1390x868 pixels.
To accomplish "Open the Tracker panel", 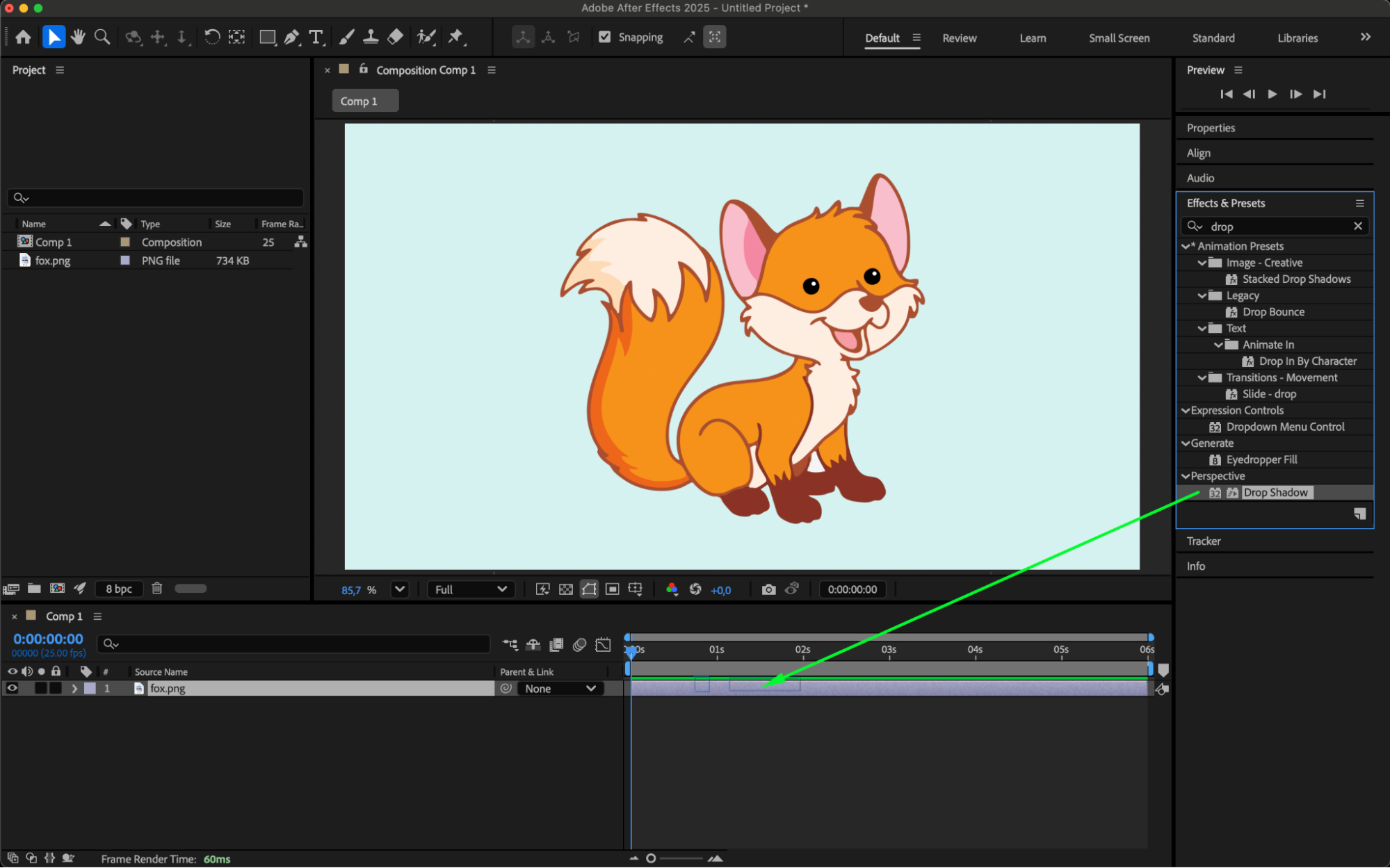I will pos(1203,541).
